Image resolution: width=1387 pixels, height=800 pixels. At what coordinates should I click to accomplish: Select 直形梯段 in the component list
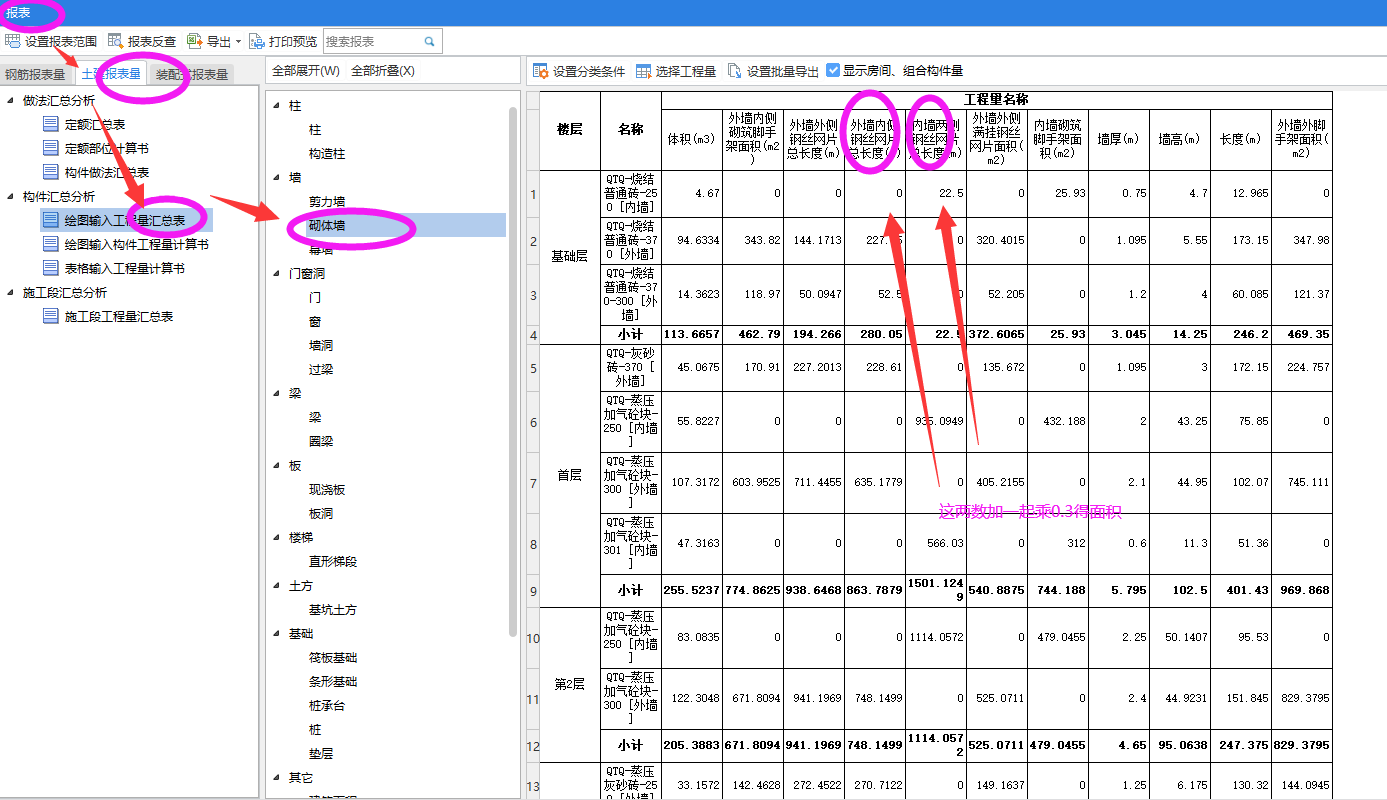(x=332, y=562)
